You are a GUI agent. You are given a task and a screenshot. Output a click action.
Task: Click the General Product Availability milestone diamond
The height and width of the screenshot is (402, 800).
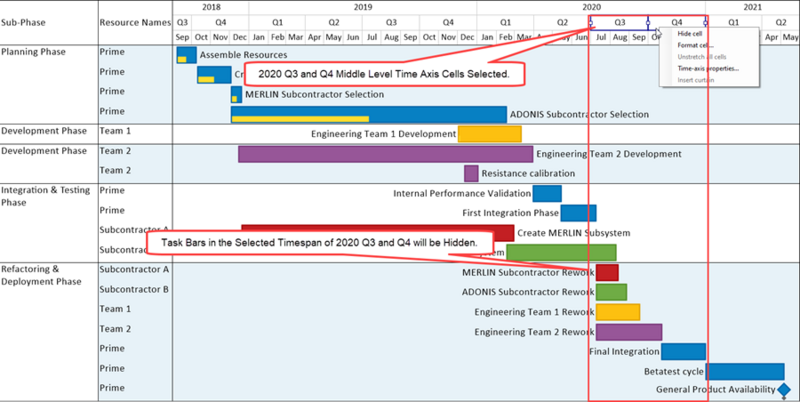[784, 390]
